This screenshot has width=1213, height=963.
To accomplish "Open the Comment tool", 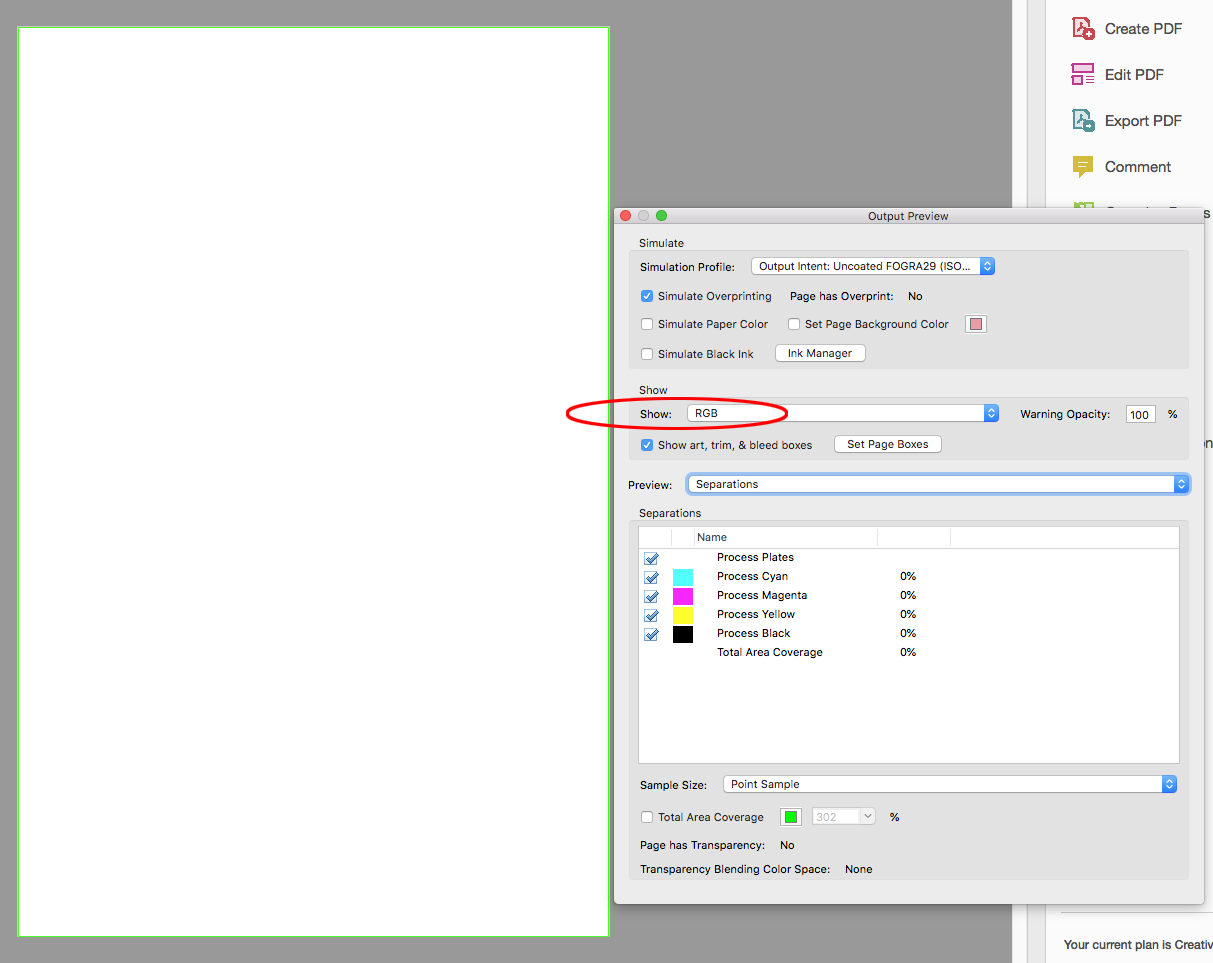I will click(x=1136, y=166).
